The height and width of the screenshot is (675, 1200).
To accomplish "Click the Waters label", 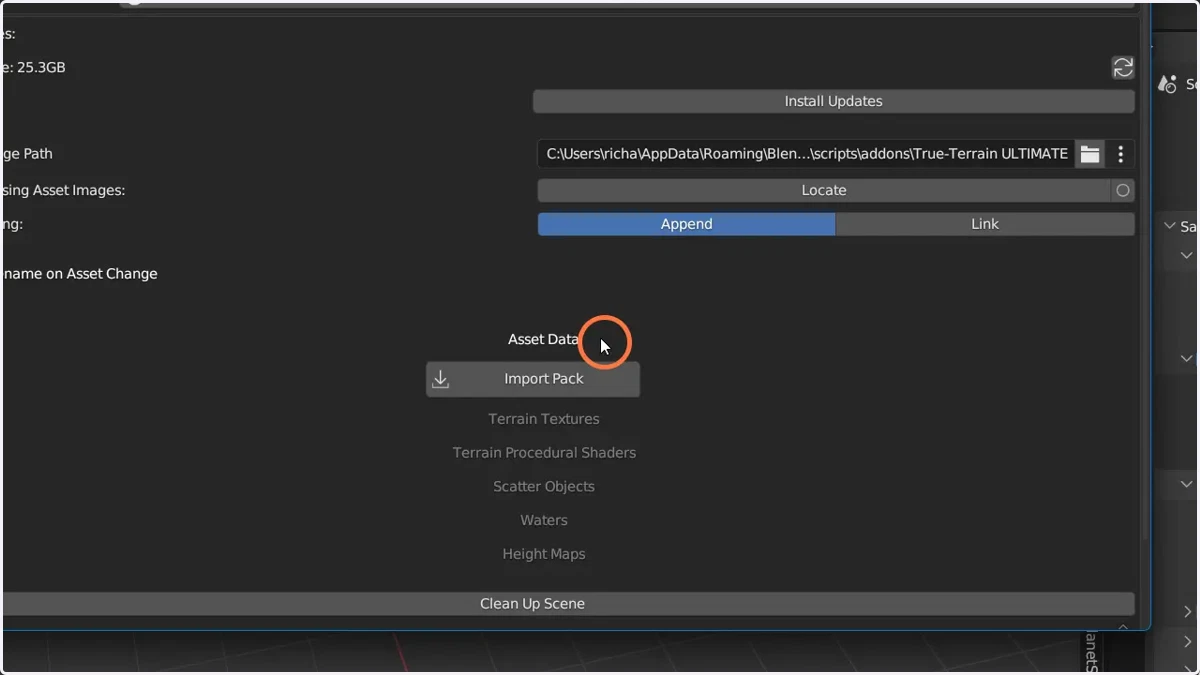I will 544,521.
